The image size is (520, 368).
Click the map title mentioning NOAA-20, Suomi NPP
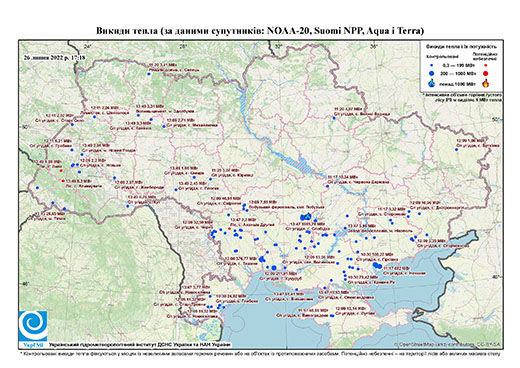click(260, 31)
